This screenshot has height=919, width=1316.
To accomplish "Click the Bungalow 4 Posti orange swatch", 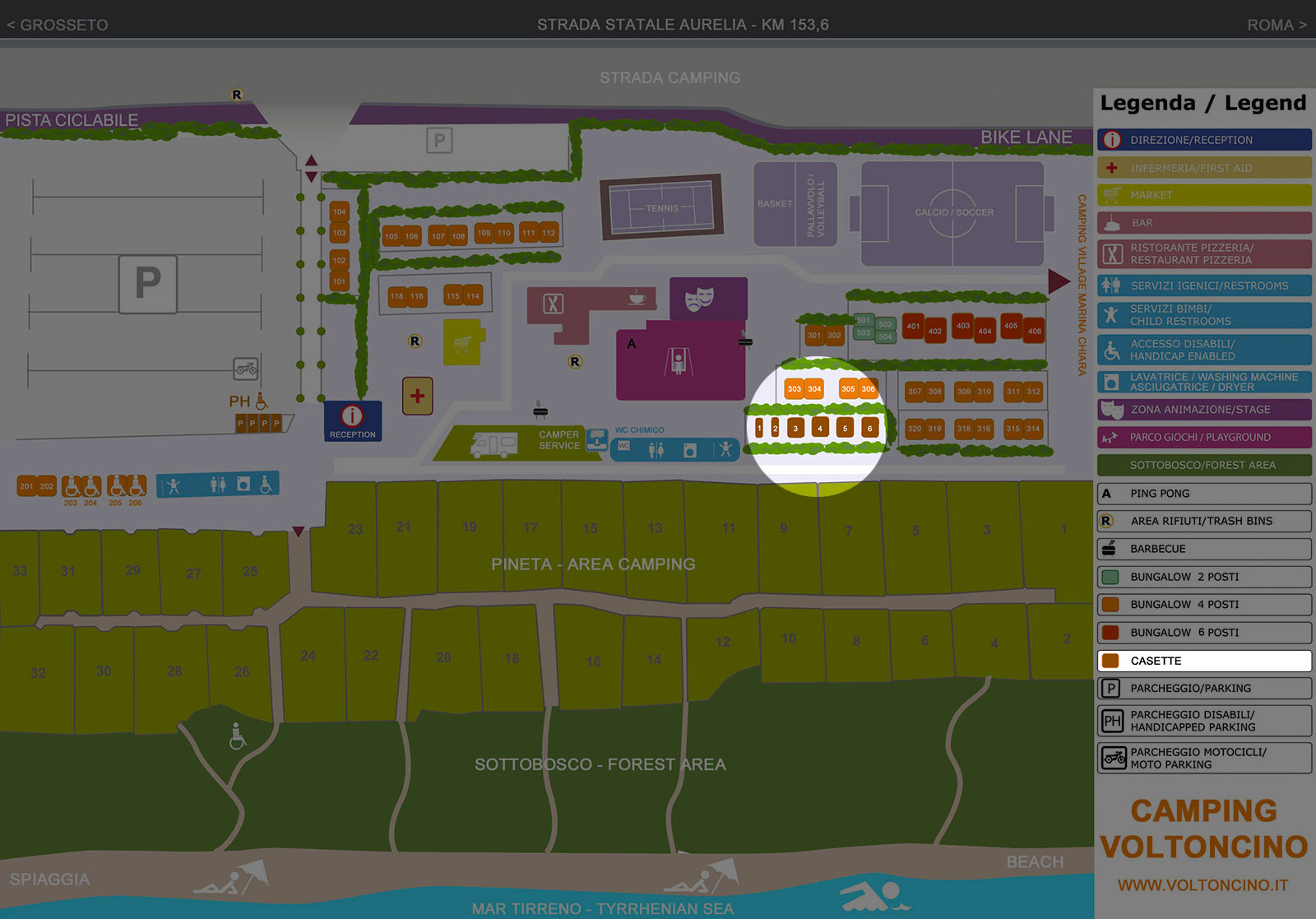I will pos(1110,605).
